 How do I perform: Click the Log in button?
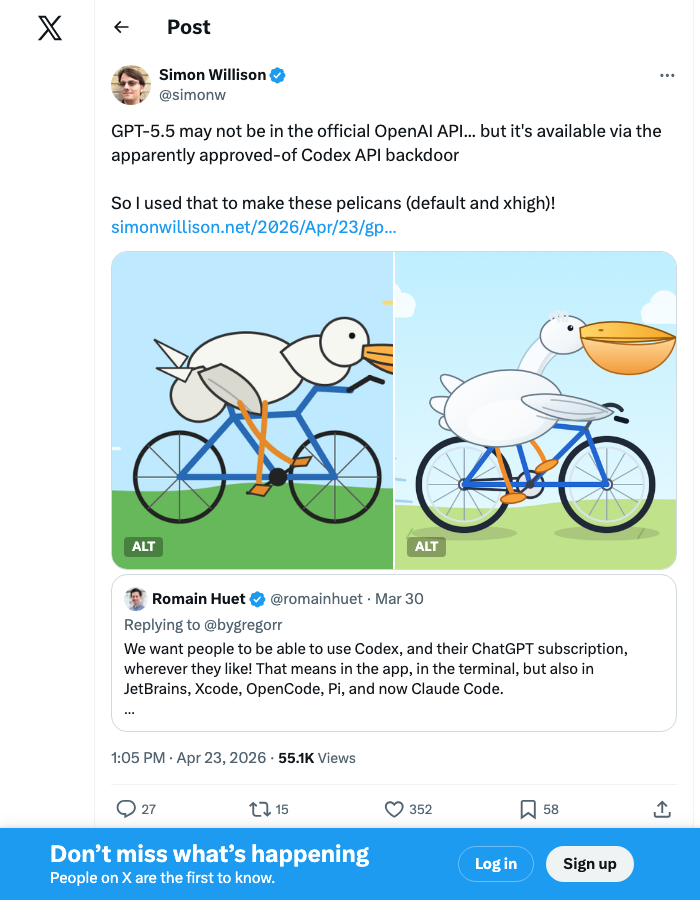(496, 864)
